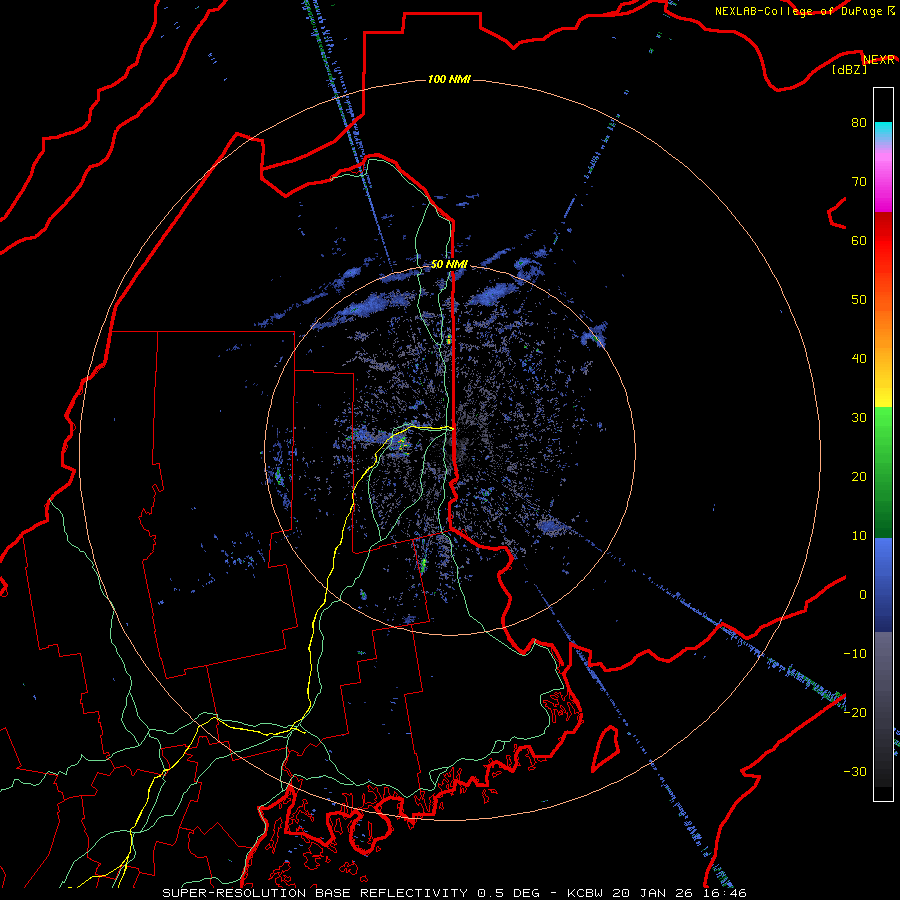Image resolution: width=900 pixels, height=900 pixels.
Task: Click the 100 NMI range ring label
Action: 449,79
